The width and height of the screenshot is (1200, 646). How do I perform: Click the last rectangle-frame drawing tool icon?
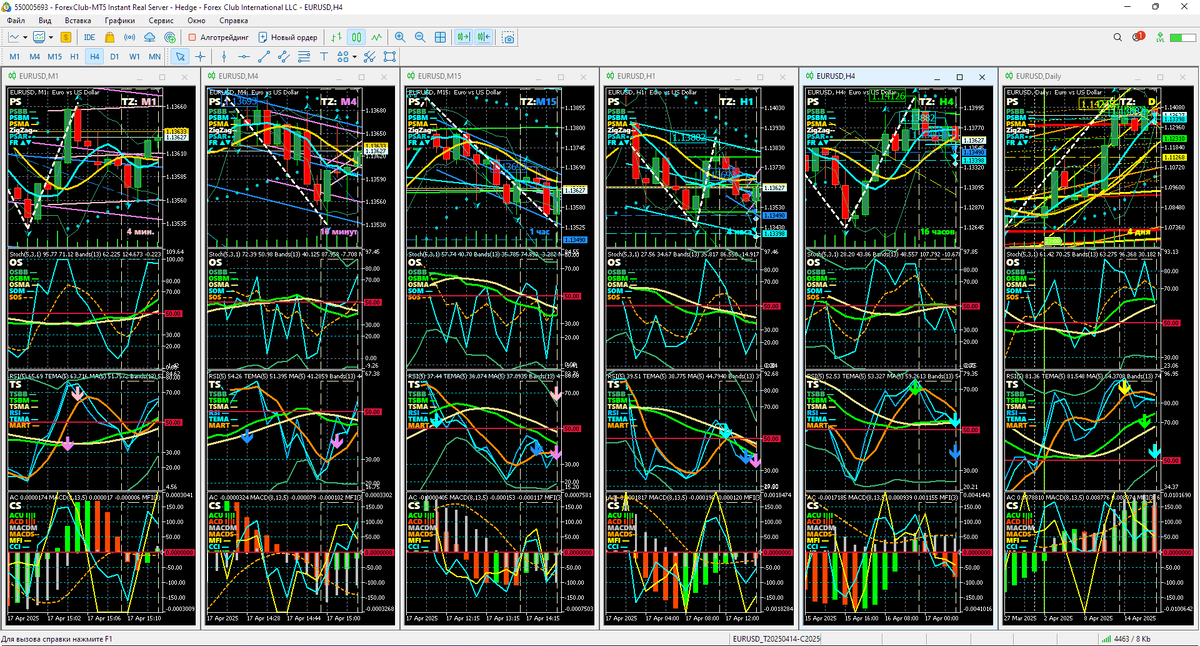click(x=389, y=57)
